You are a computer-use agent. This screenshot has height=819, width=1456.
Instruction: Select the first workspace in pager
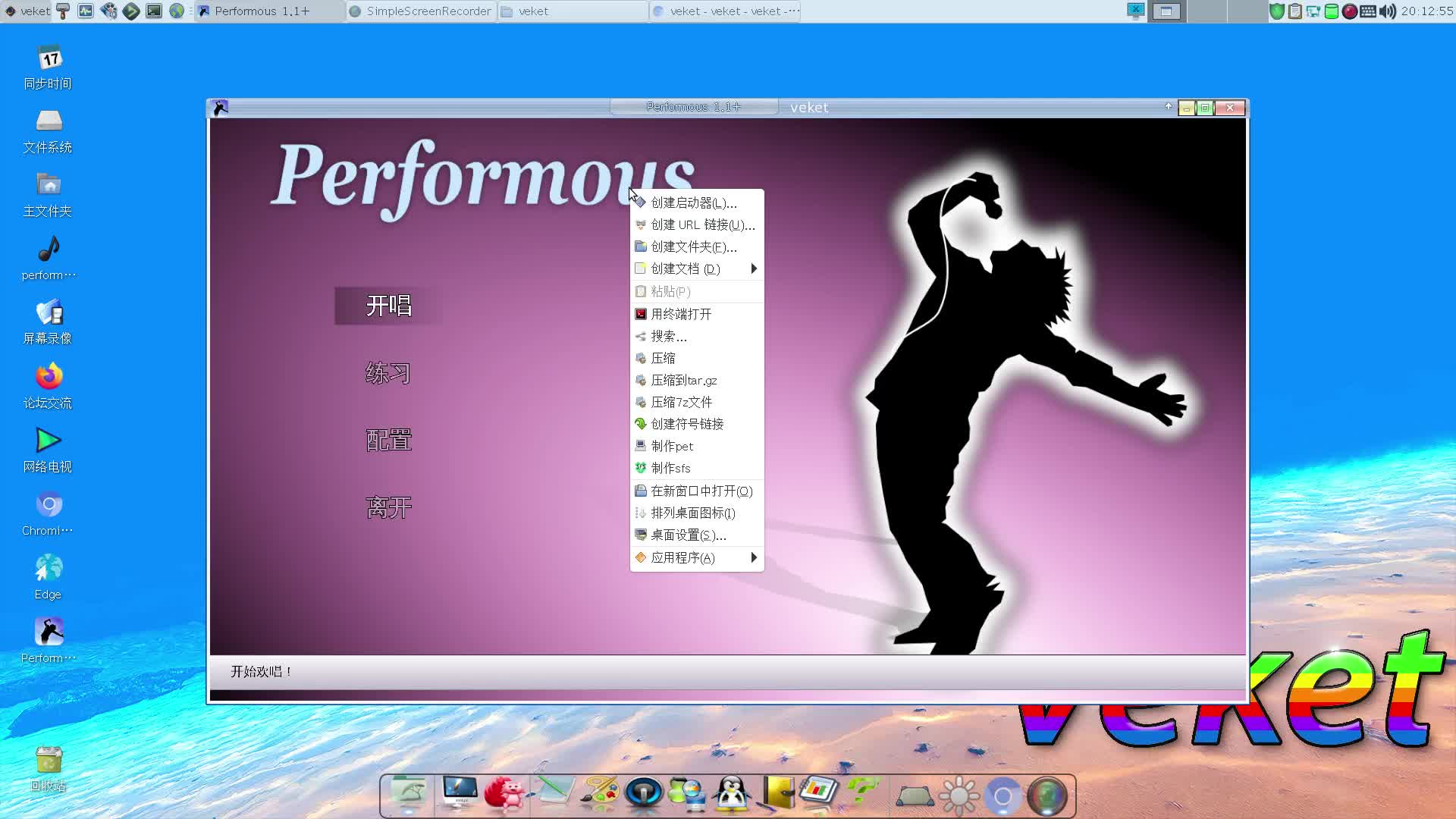click(1166, 11)
